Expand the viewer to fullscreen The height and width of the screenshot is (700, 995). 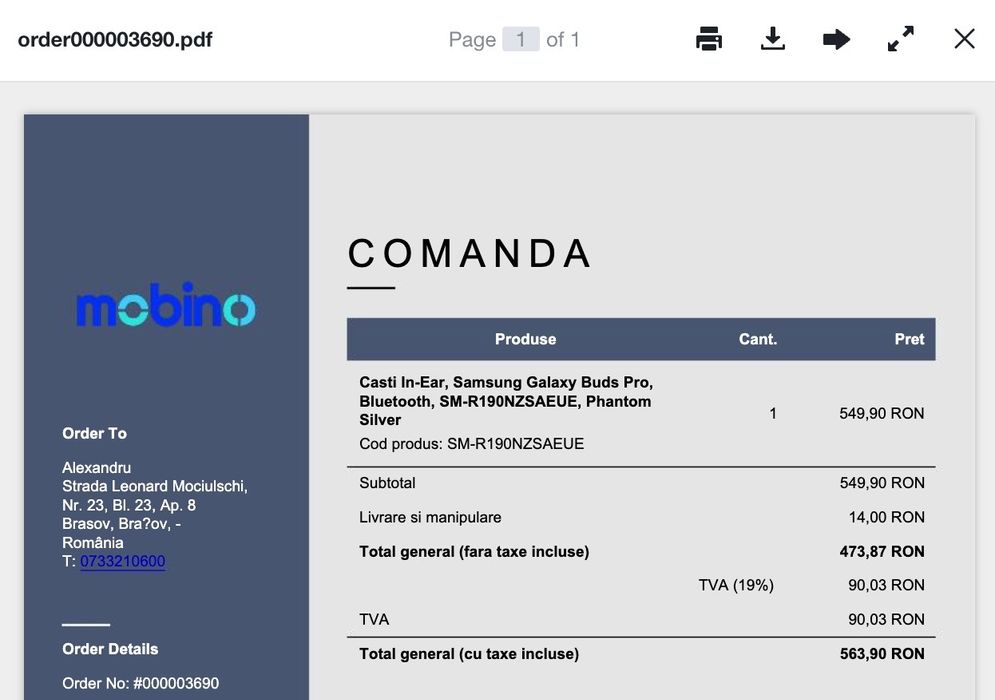coord(900,39)
